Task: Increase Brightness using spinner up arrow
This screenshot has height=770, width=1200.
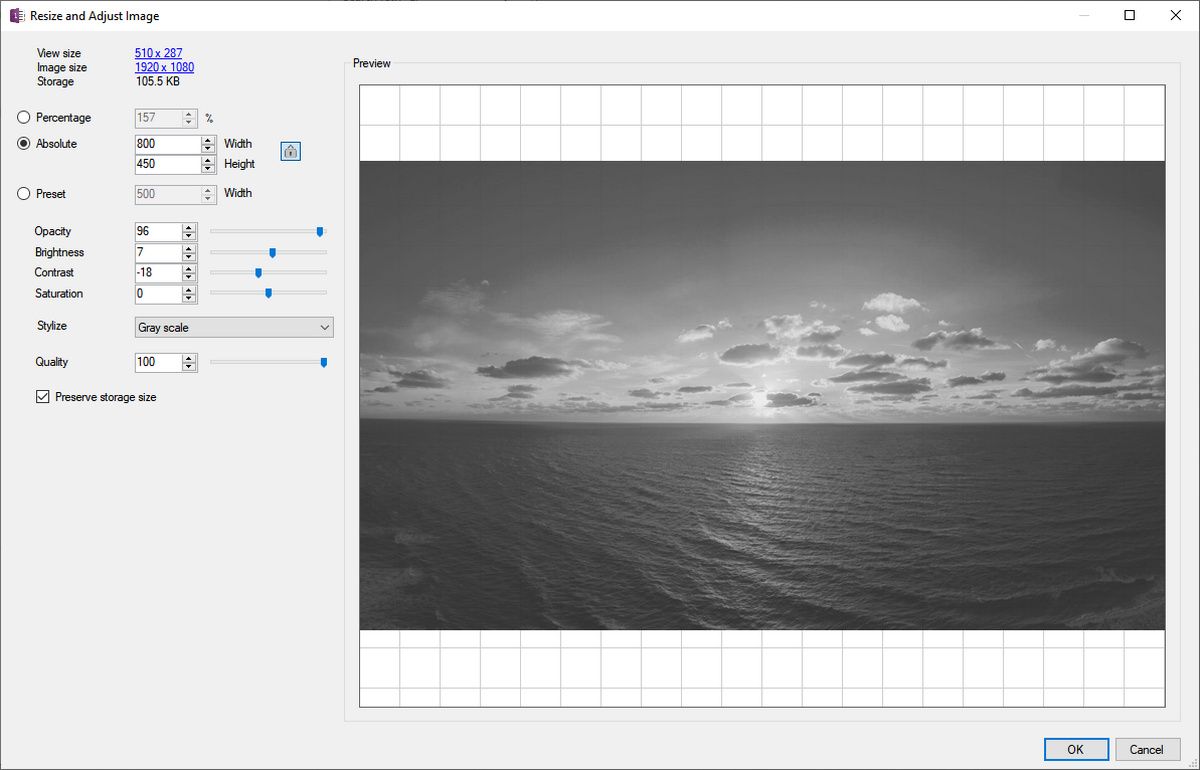Action: pos(189,248)
